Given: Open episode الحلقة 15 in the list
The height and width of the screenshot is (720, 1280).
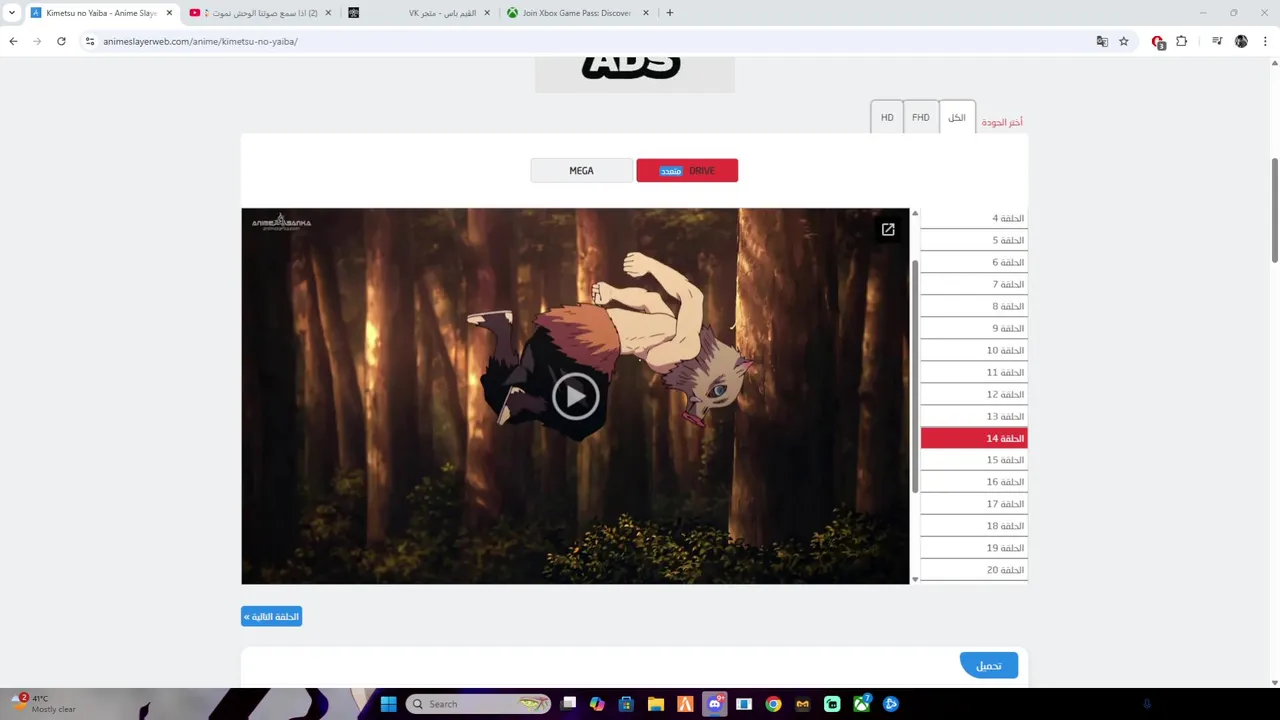Looking at the screenshot, I should click(x=974, y=460).
